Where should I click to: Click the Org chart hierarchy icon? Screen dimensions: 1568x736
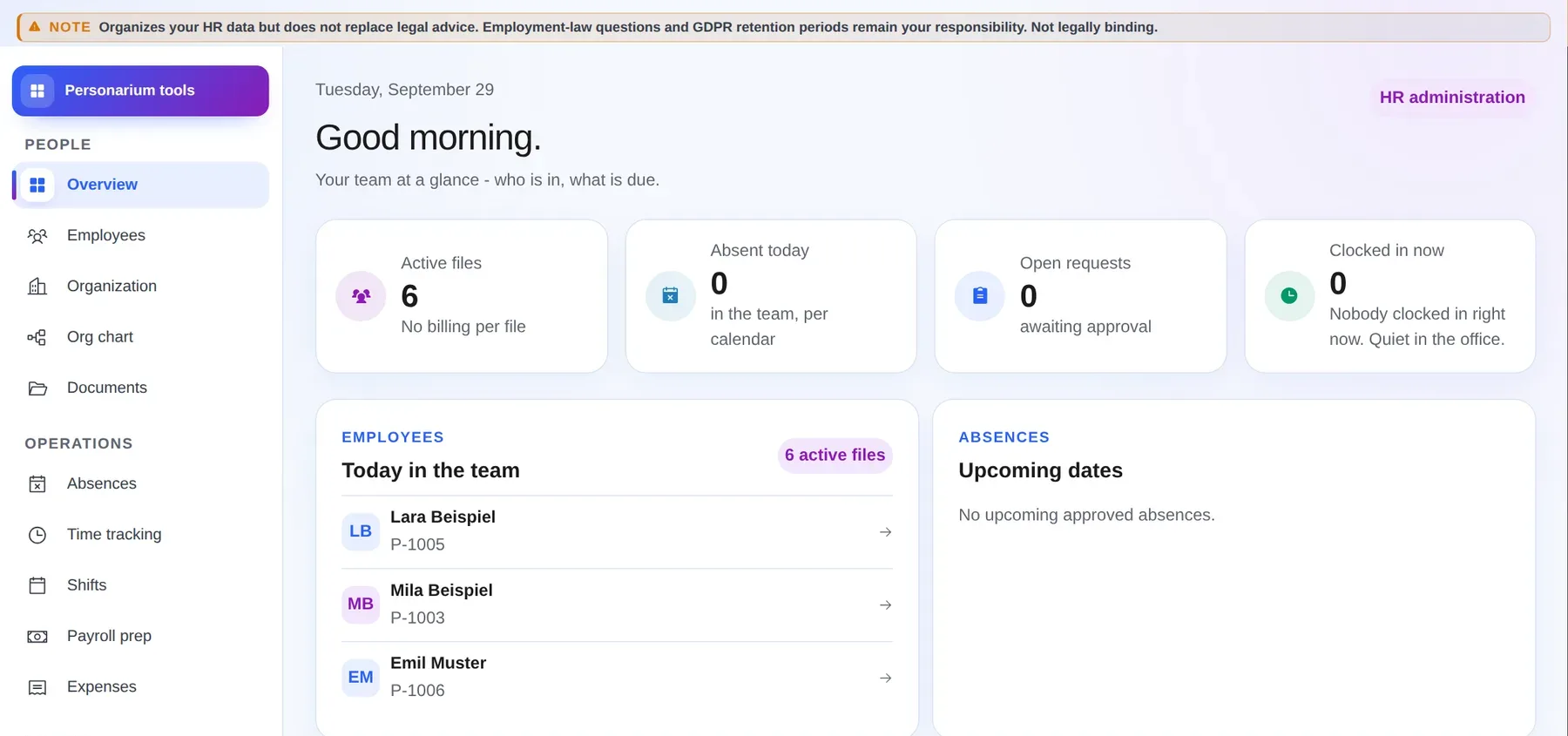[x=37, y=337]
